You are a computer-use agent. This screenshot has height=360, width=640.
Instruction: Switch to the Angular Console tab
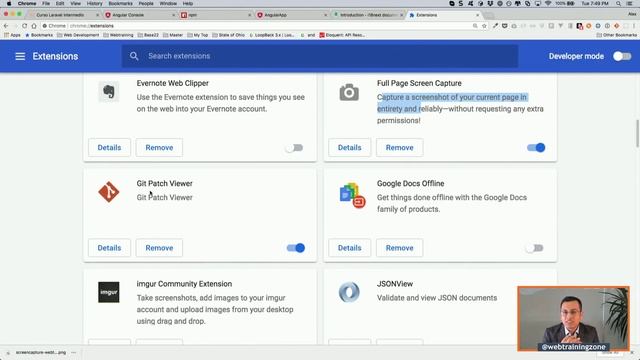click(139, 15)
